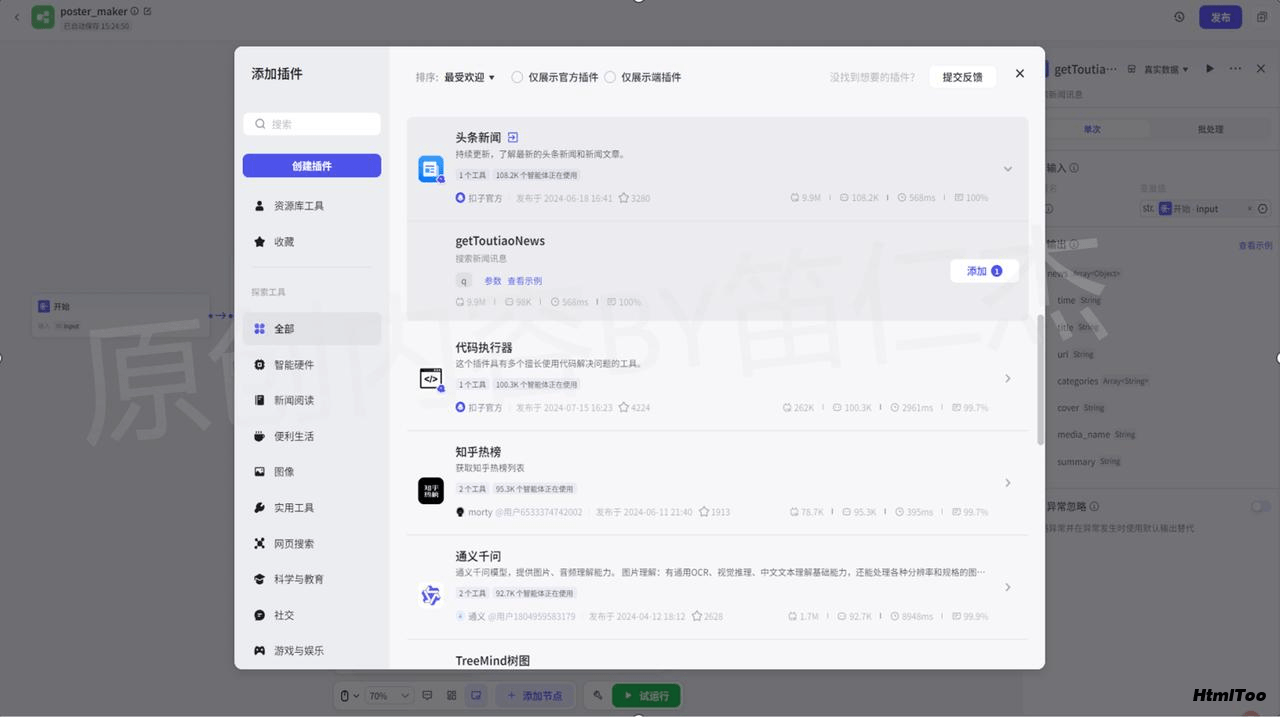
Task: Switch to 批处理 tab
Action: 1210,129
